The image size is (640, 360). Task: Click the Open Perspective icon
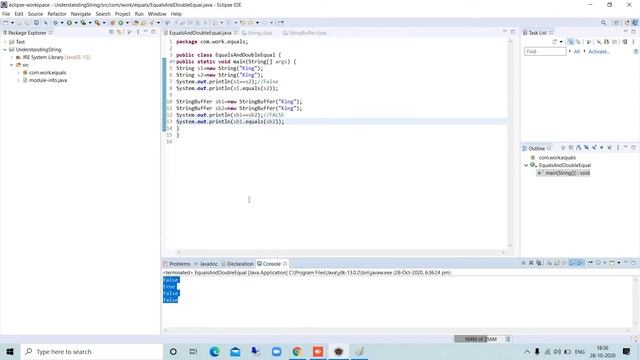click(616, 23)
